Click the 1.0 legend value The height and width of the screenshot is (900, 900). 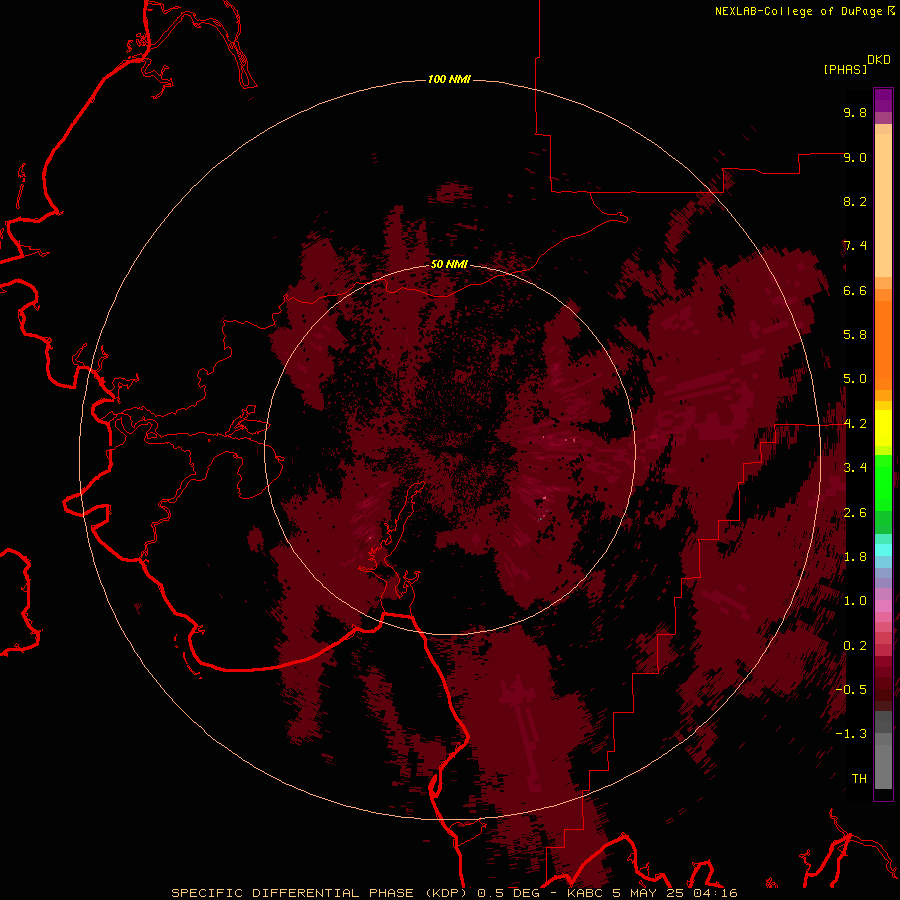pyautogui.click(x=855, y=600)
